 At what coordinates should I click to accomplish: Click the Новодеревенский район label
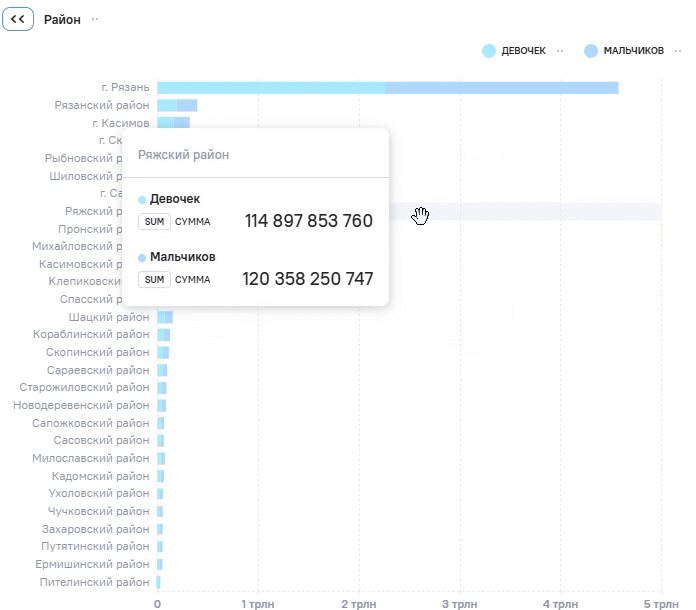(x=81, y=405)
